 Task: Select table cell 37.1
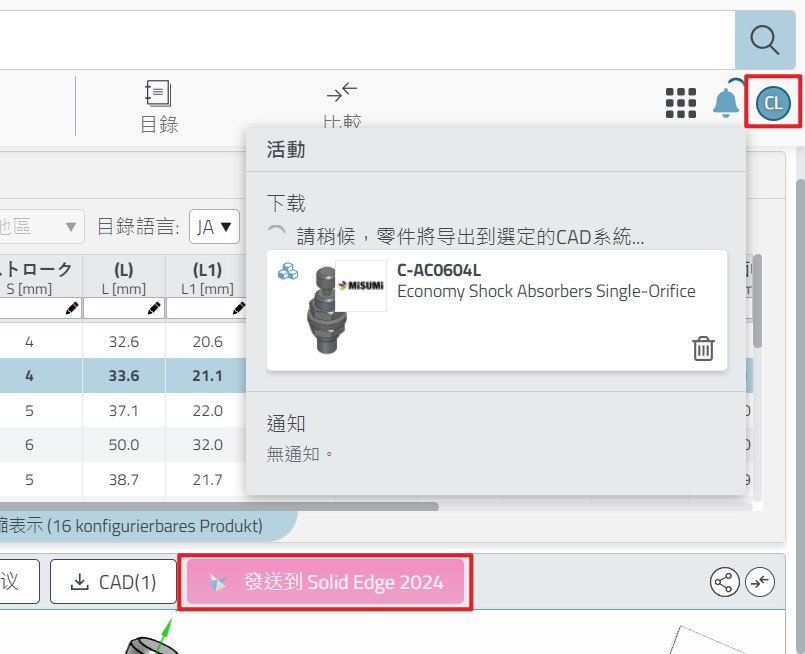[x=124, y=410]
